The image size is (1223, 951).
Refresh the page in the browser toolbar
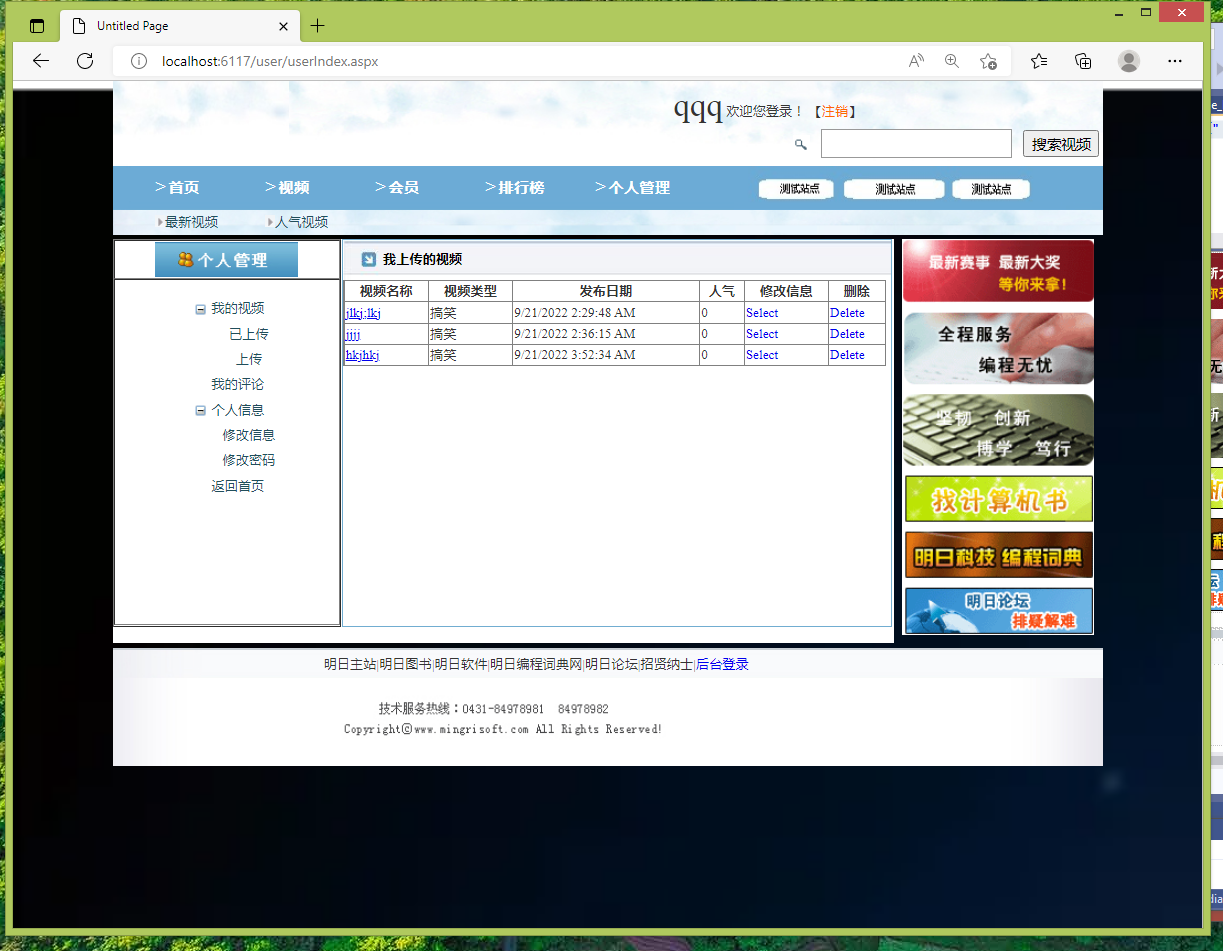tap(85, 61)
